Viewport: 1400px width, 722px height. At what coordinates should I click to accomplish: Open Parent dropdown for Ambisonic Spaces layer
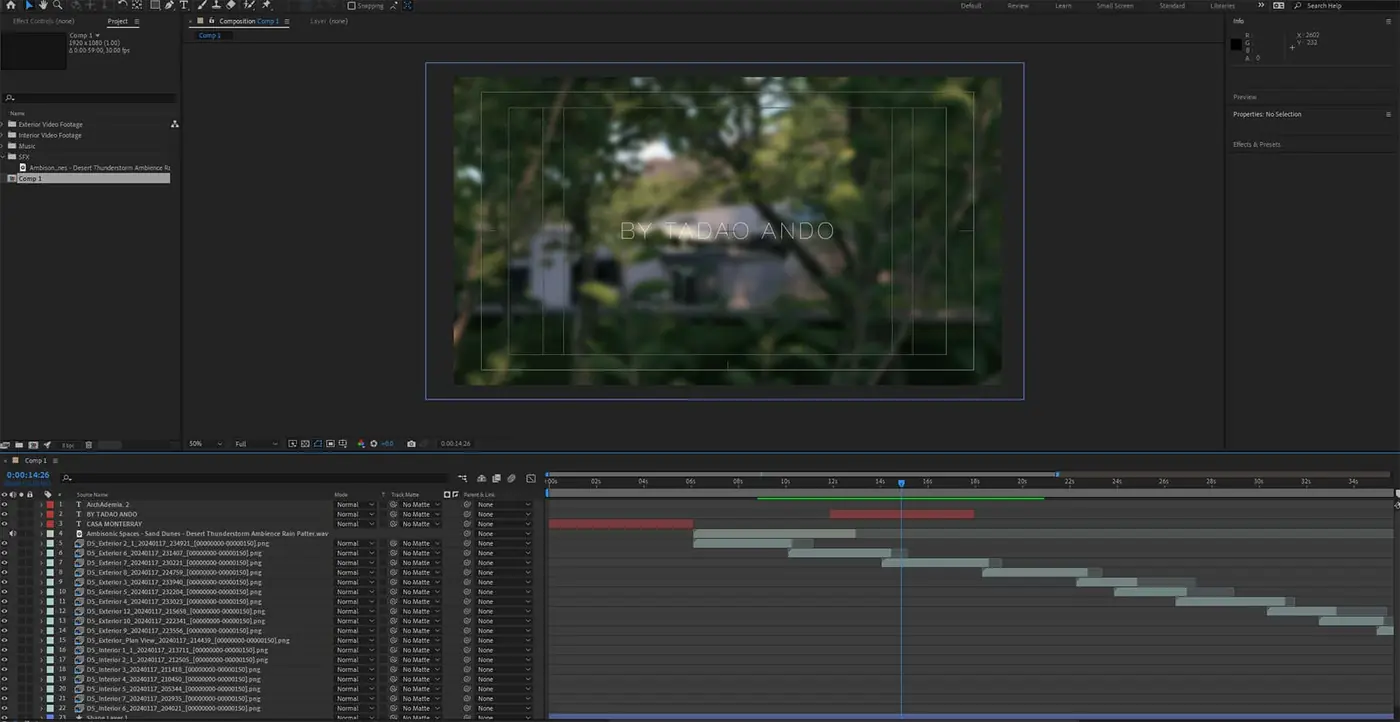[x=503, y=534]
